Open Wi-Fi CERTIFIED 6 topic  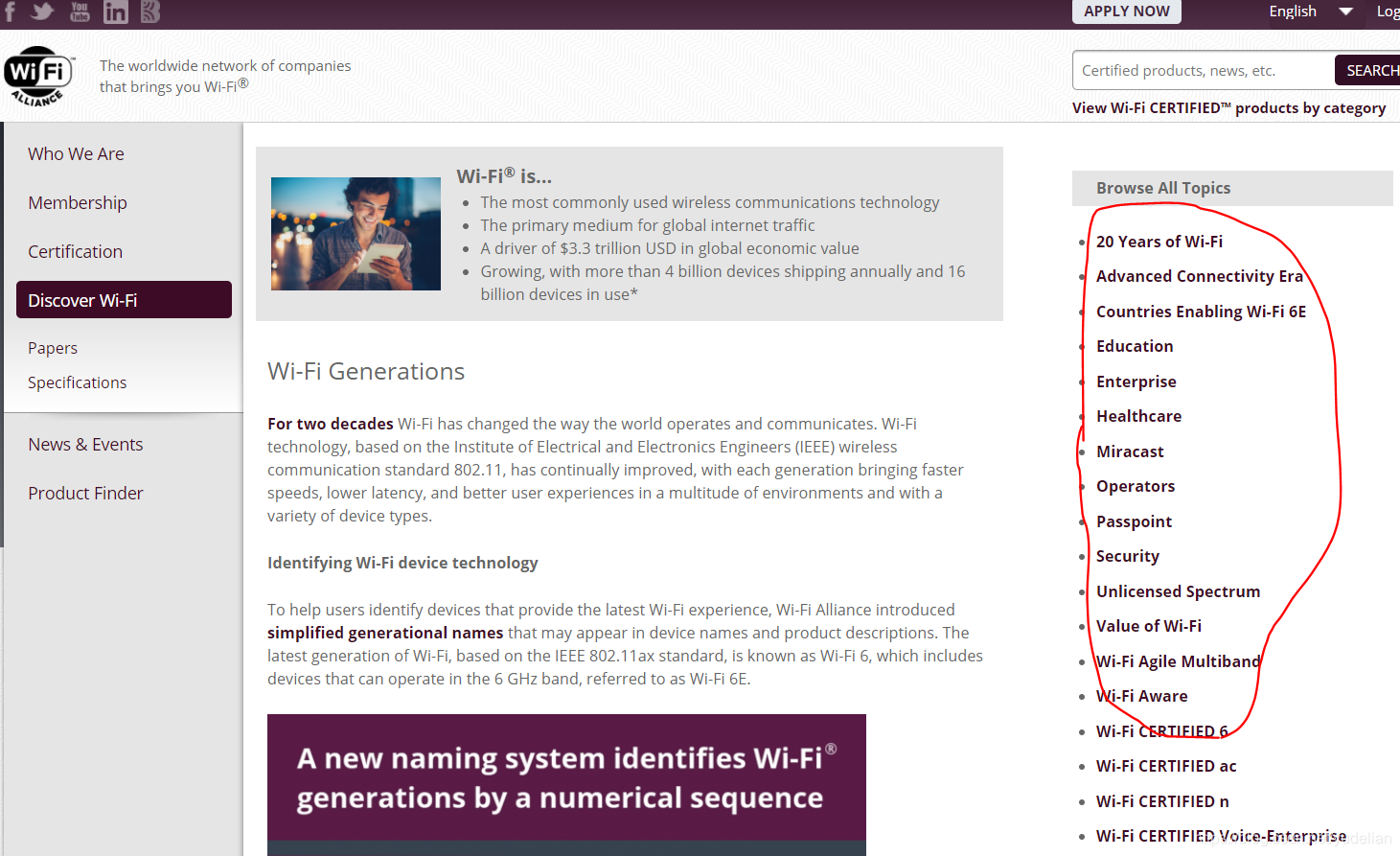(1162, 731)
